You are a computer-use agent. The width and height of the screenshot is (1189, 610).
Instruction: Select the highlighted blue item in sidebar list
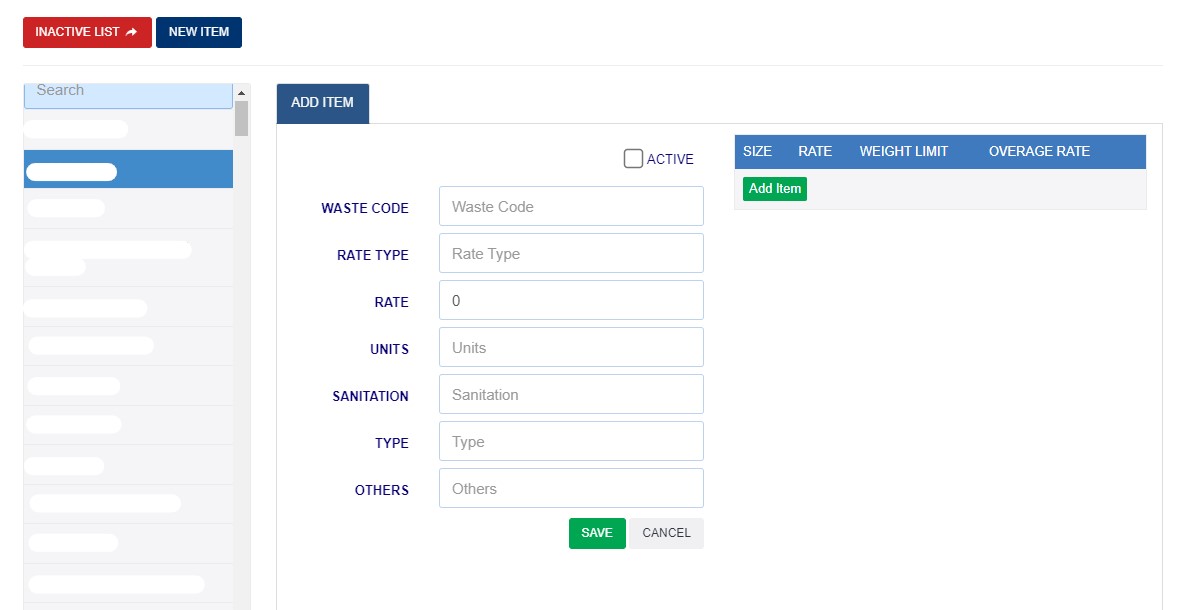pos(128,170)
